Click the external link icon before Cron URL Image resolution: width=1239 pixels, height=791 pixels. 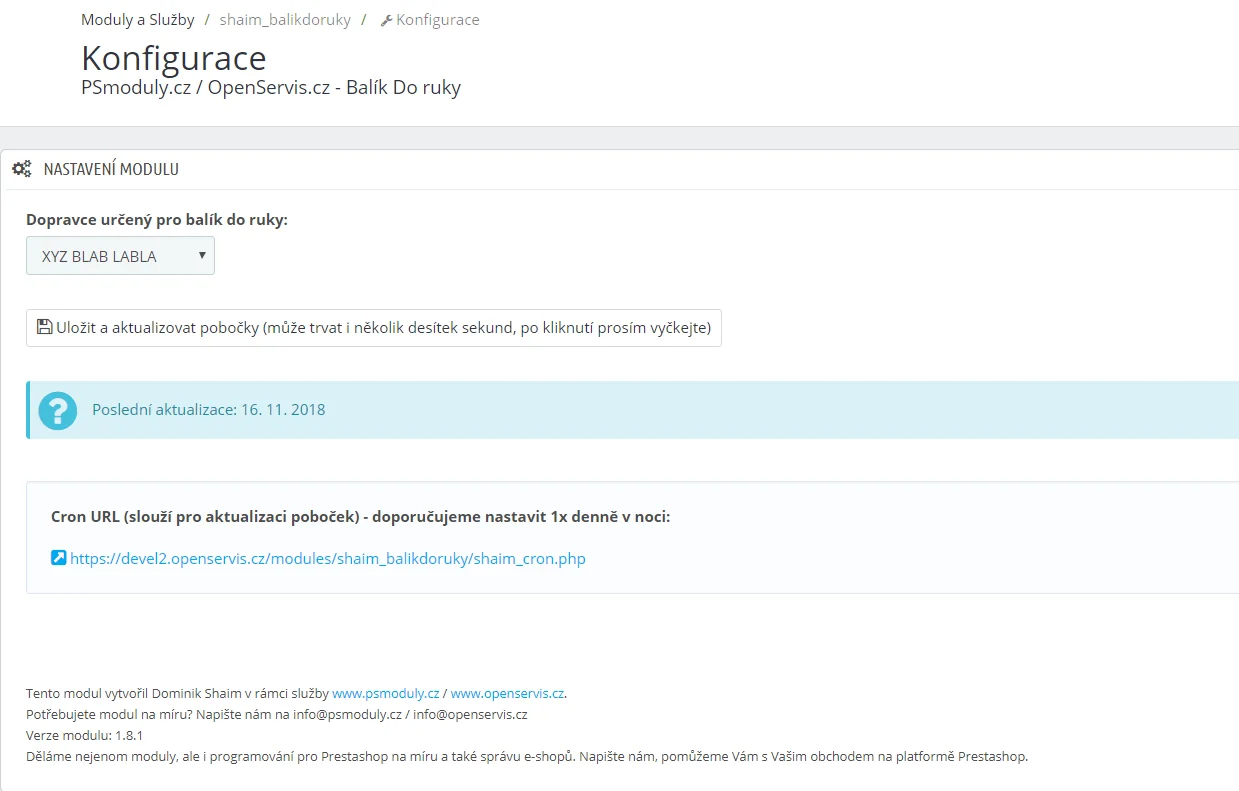pyautogui.click(x=58, y=558)
